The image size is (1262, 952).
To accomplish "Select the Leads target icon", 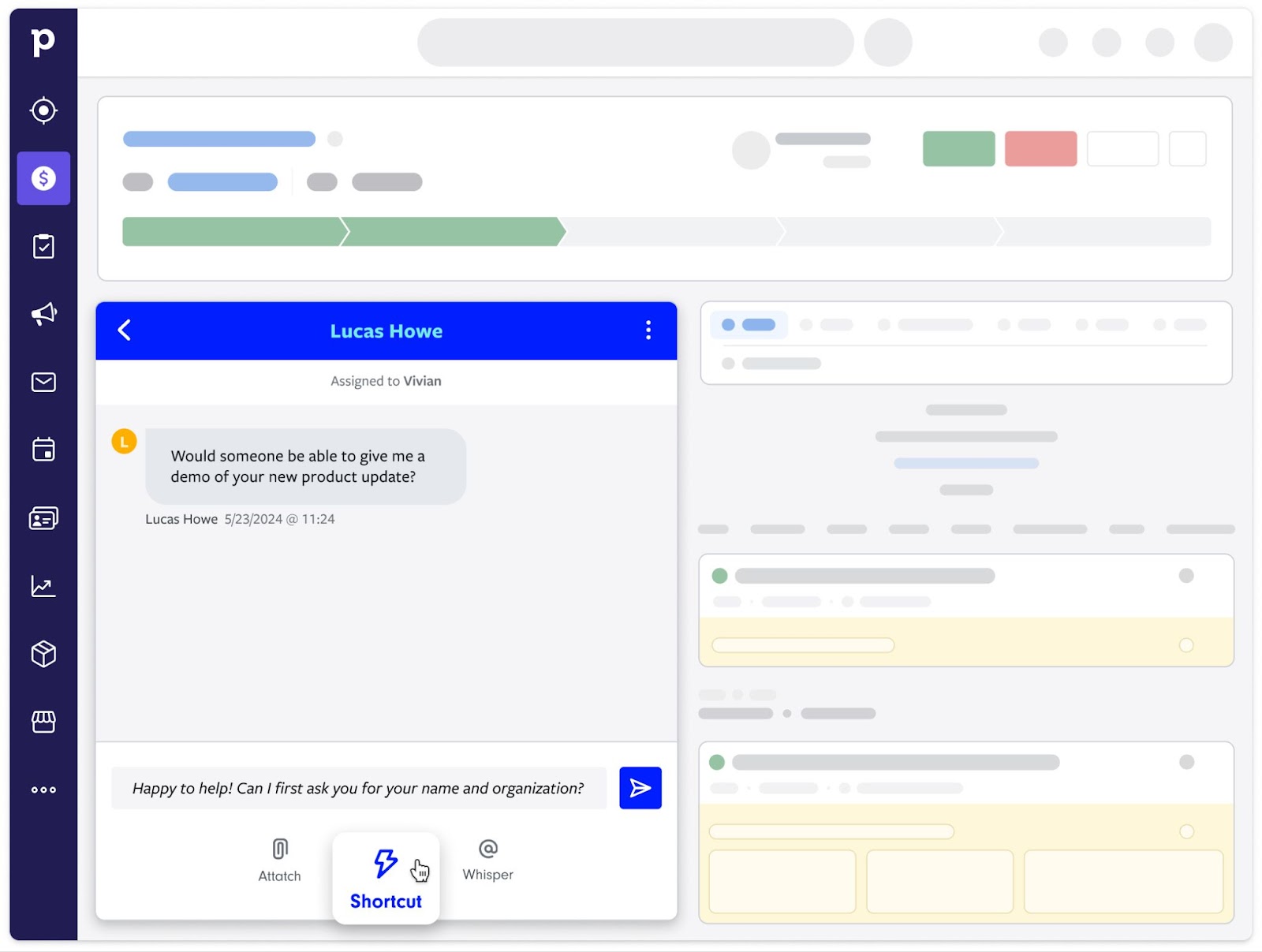I will pyautogui.click(x=43, y=110).
